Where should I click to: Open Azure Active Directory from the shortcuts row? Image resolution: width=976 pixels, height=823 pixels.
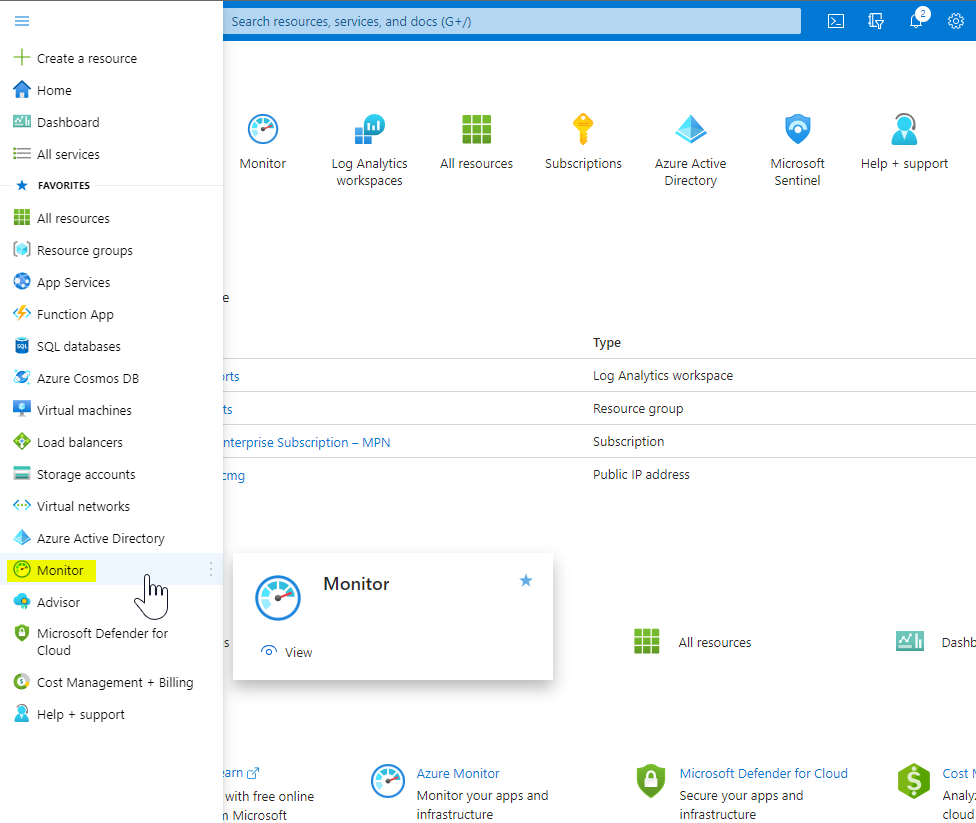(690, 130)
